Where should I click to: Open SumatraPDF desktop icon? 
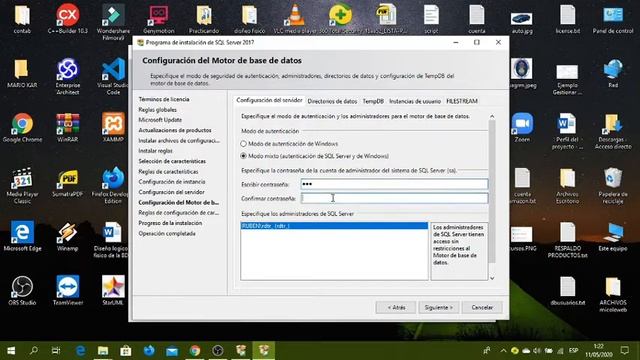tap(68, 182)
